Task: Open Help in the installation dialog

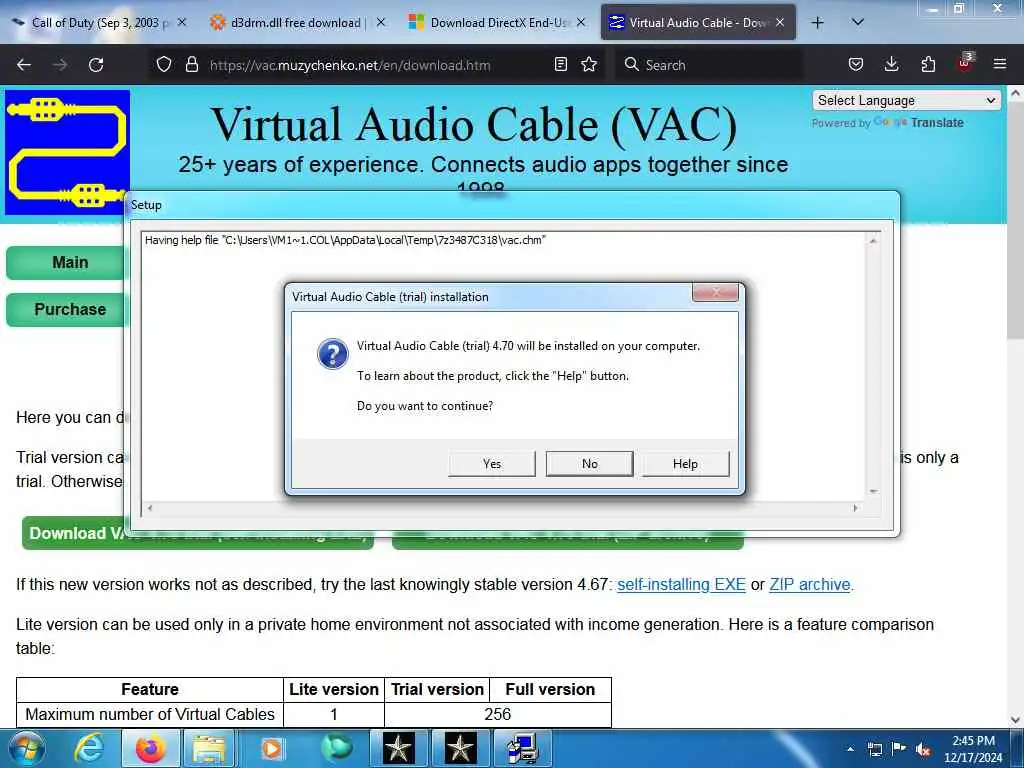Action: [x=685, y=463]
